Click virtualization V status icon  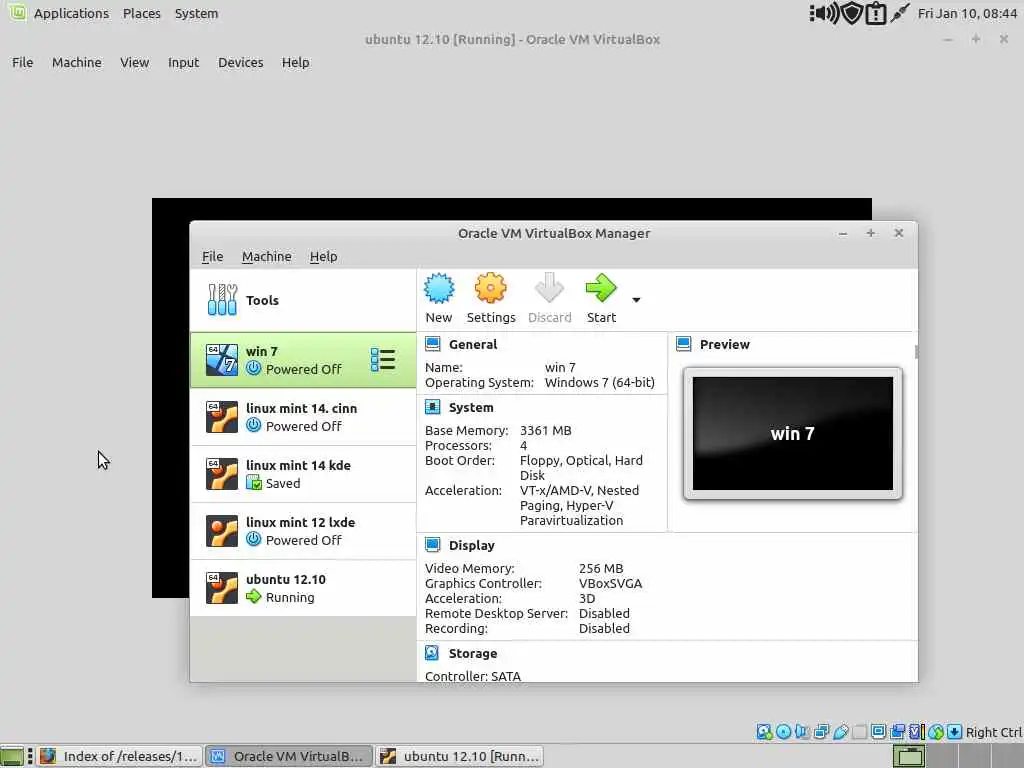[x=916, y=732]
